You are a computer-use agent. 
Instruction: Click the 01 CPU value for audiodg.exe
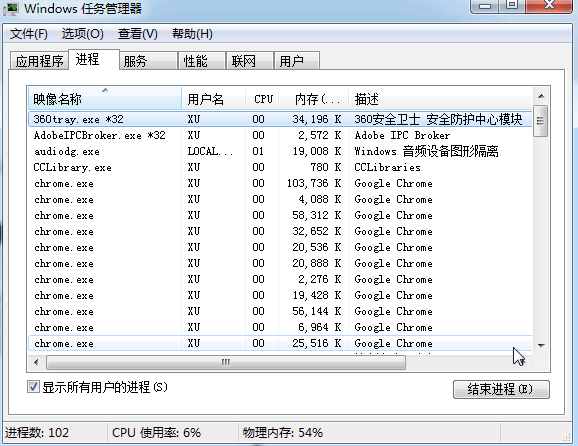coord(258,151)
